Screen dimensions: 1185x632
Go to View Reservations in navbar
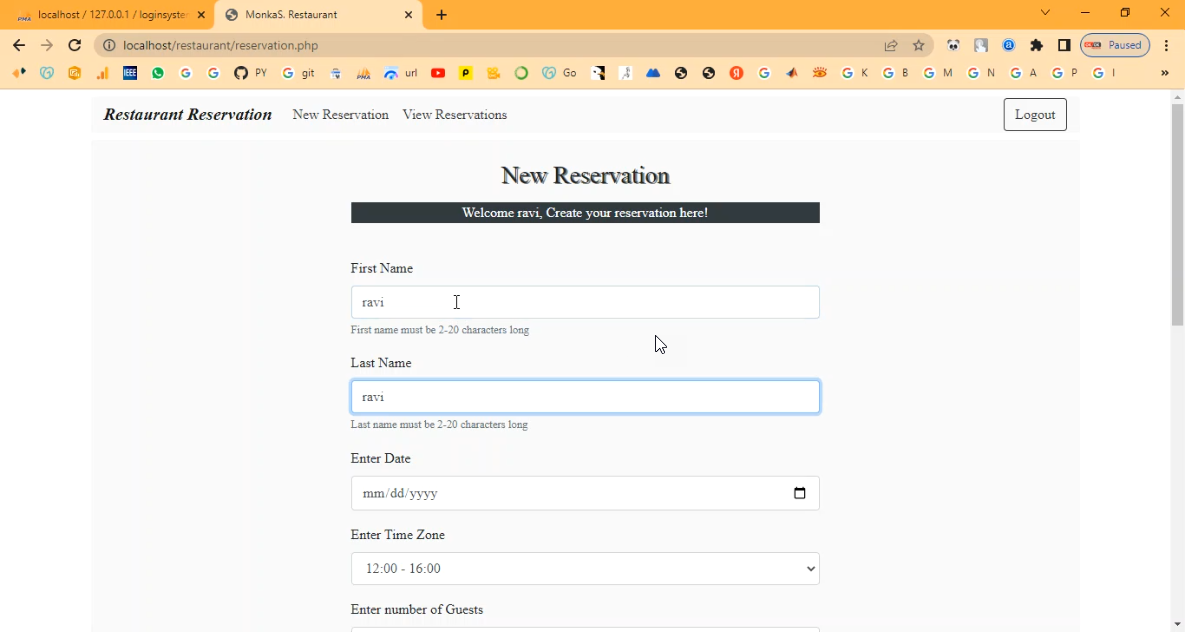tap(454, 115)
